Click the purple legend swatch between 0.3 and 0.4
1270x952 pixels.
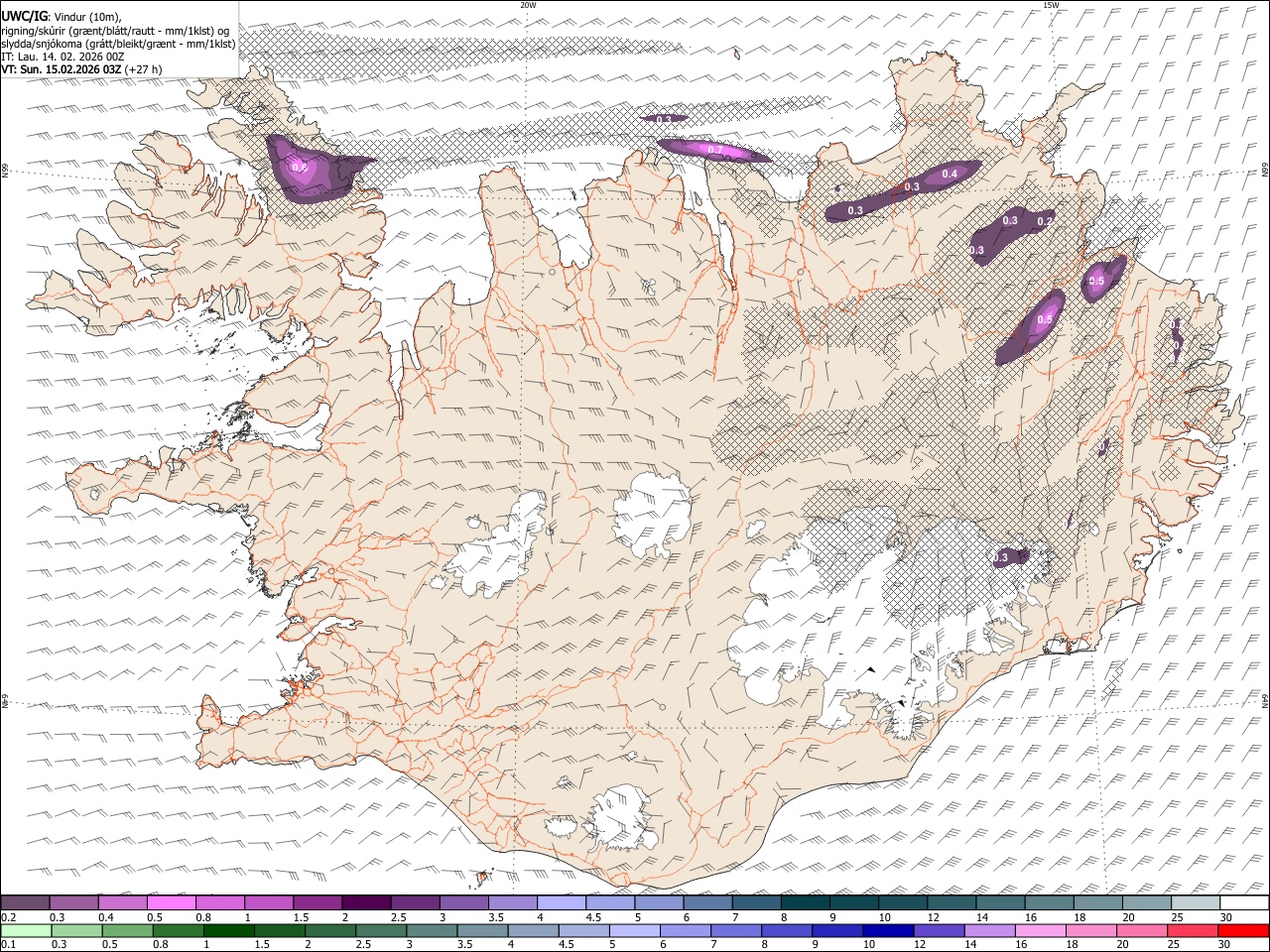click(75, 903)
